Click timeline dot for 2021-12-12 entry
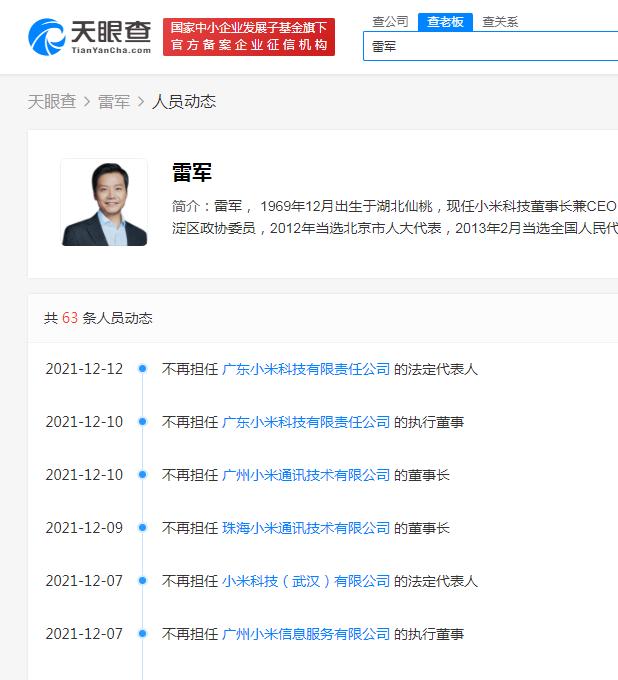The image size is (618, 680). point(142,369)
